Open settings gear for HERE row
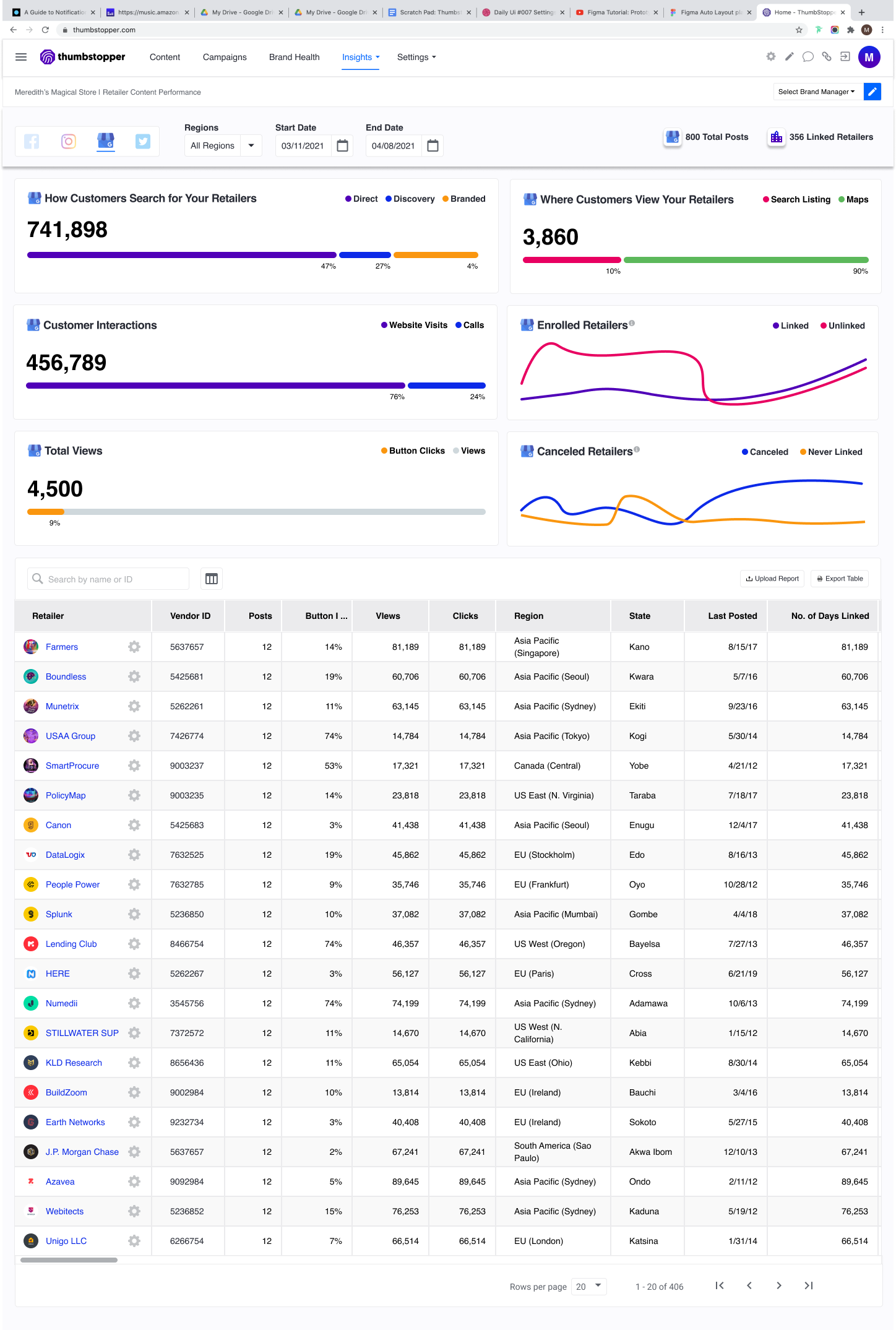Screen dimensions: 896x1330 click(134, 974)
